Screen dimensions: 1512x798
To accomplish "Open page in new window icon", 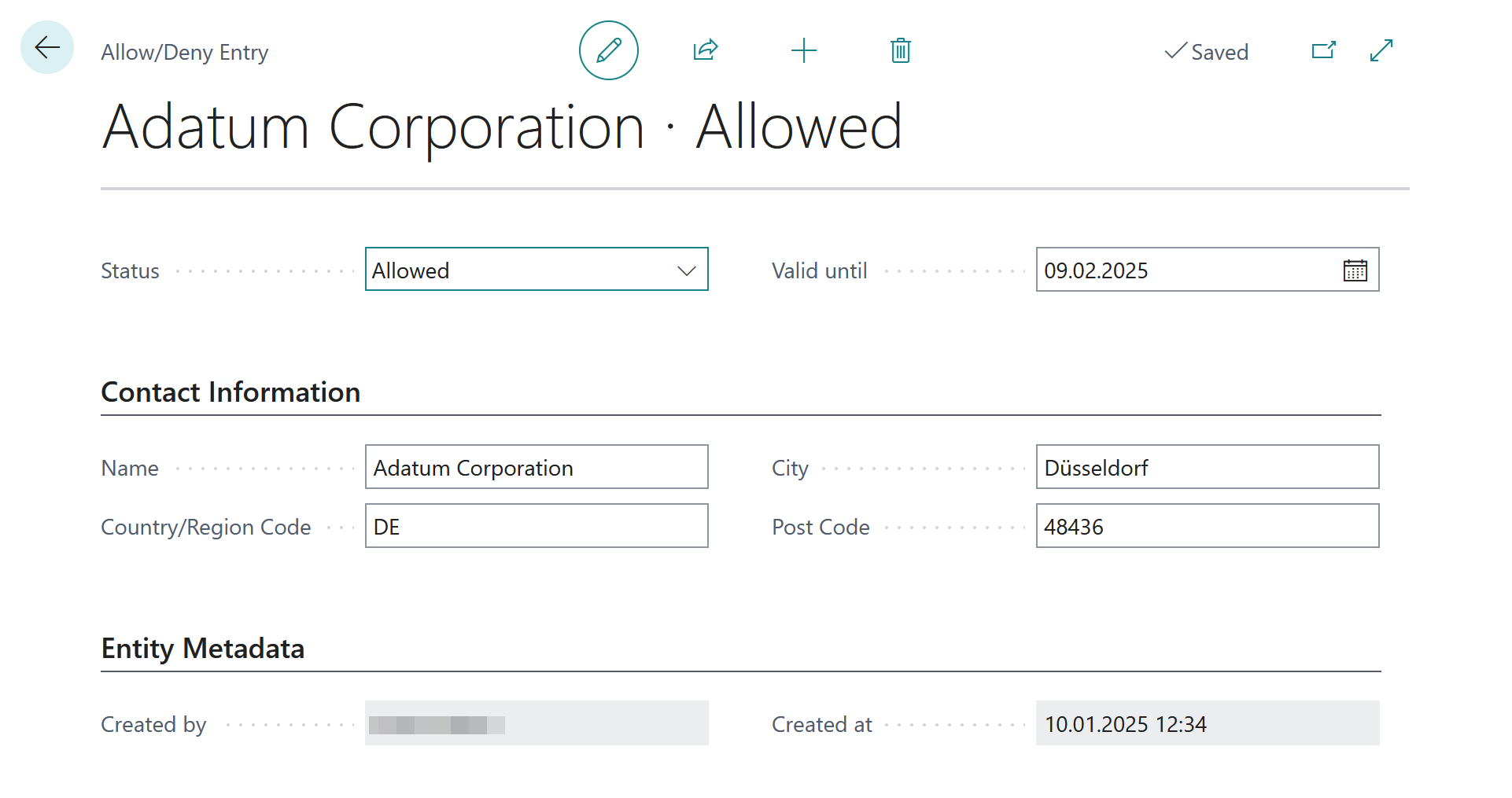I will coord(1324,50).
